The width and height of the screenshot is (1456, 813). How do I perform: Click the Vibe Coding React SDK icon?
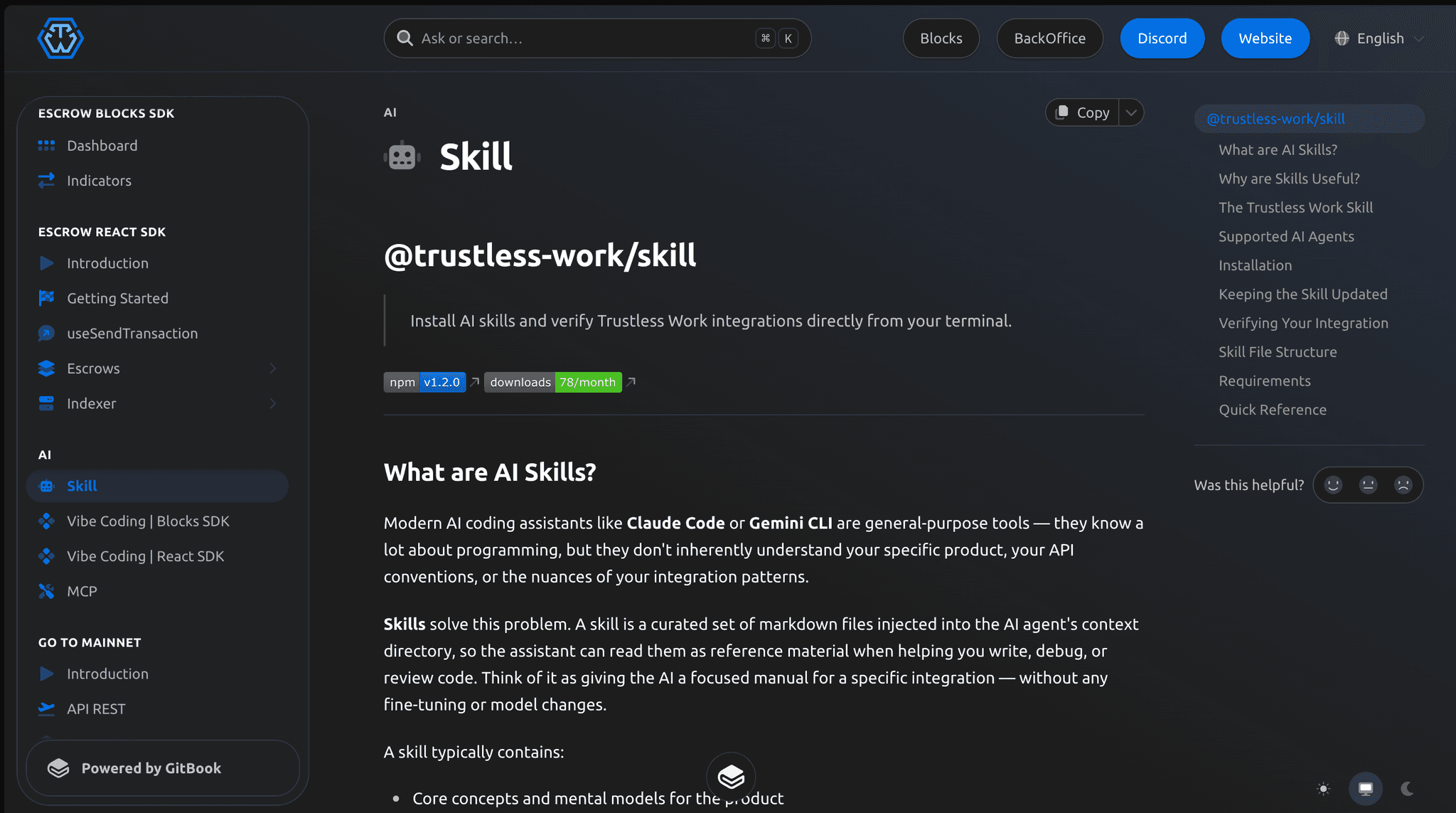[x=46, y=556]
